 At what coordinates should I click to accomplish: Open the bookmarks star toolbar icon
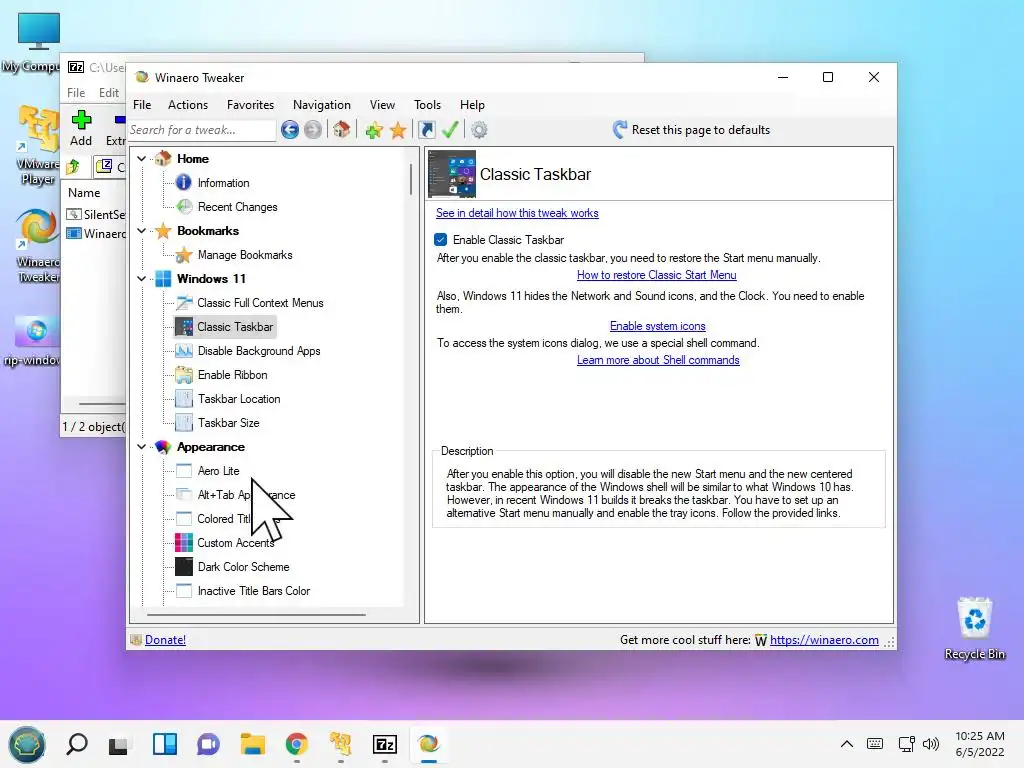(398, 130)
